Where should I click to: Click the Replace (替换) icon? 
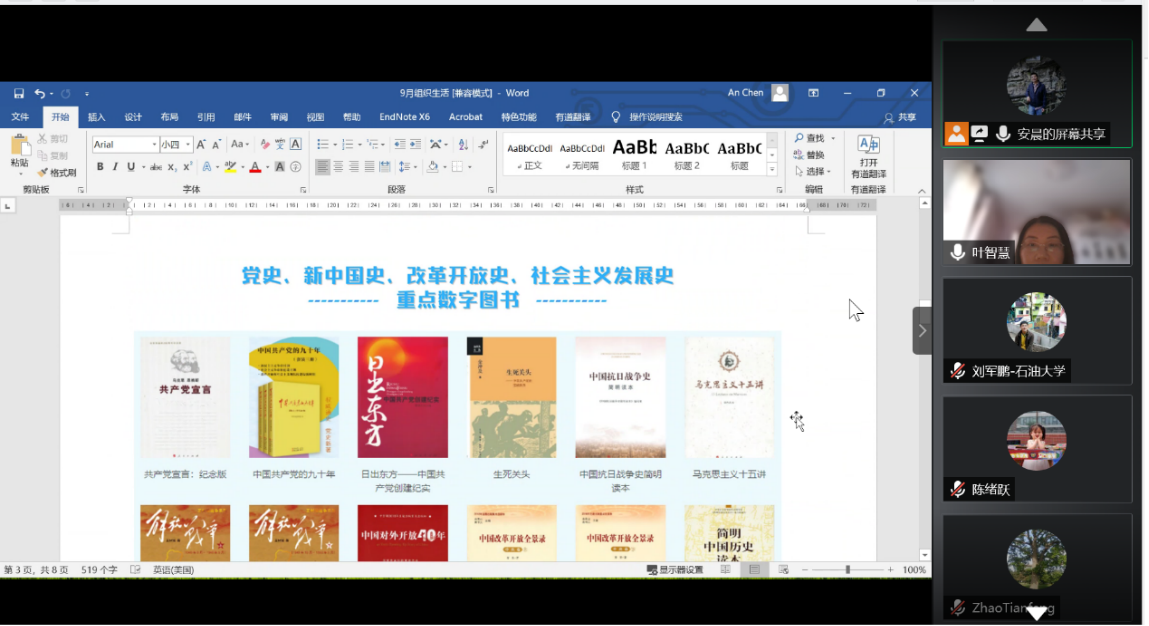[x=810, y=155]
